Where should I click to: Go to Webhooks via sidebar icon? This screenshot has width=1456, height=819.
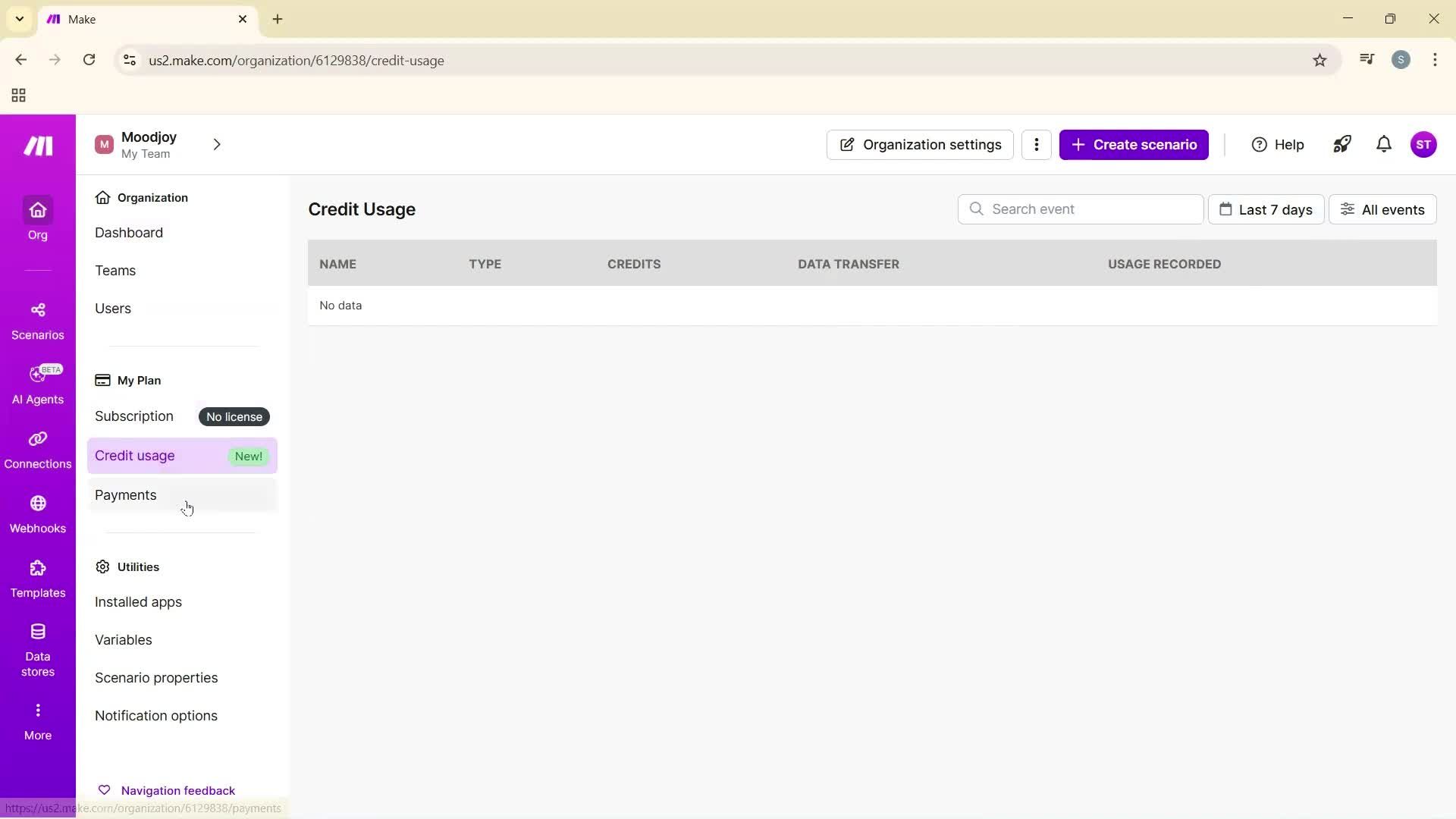[x=38, y=514]
